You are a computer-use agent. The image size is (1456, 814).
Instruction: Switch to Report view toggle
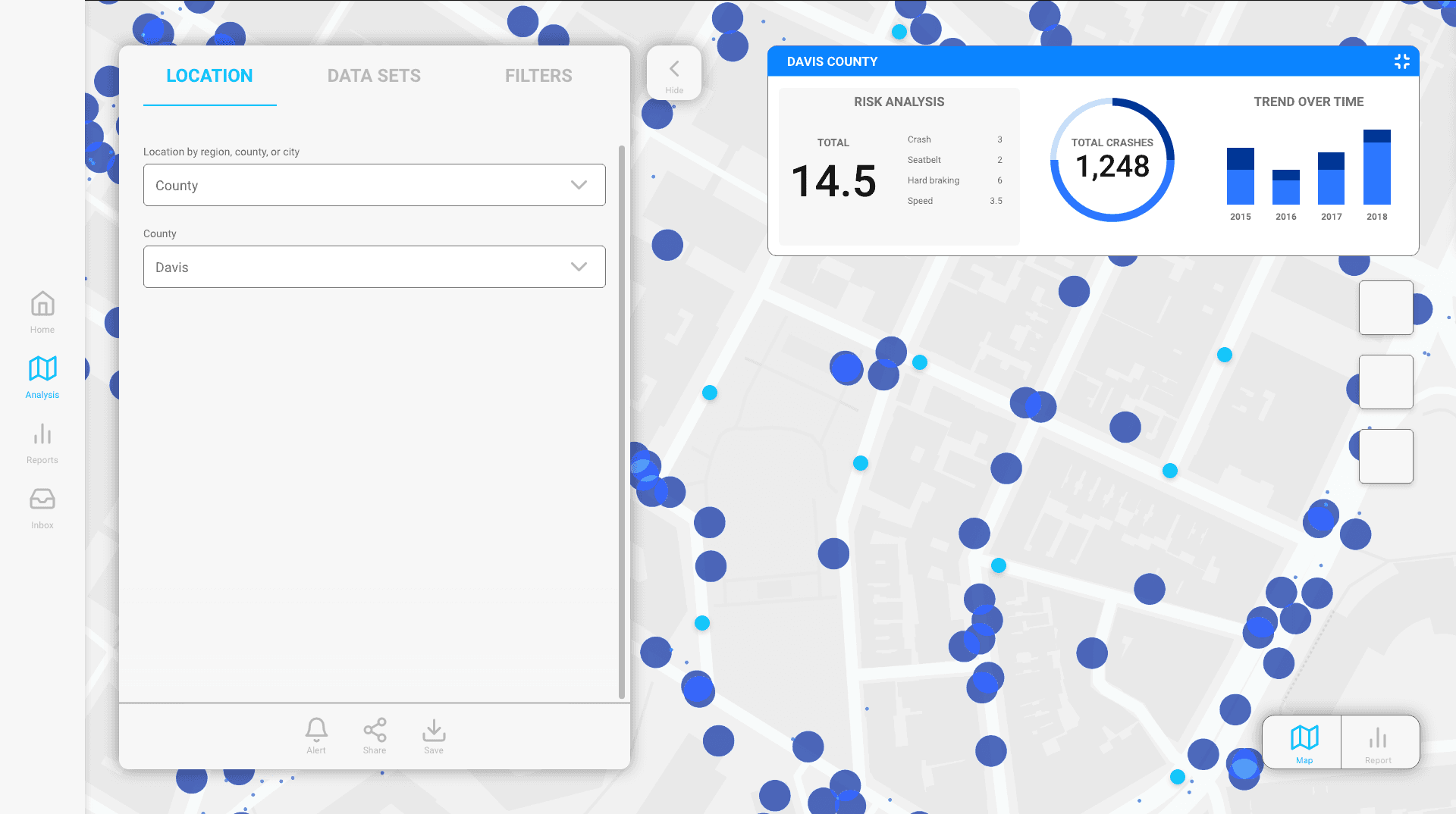(1378, 742)
